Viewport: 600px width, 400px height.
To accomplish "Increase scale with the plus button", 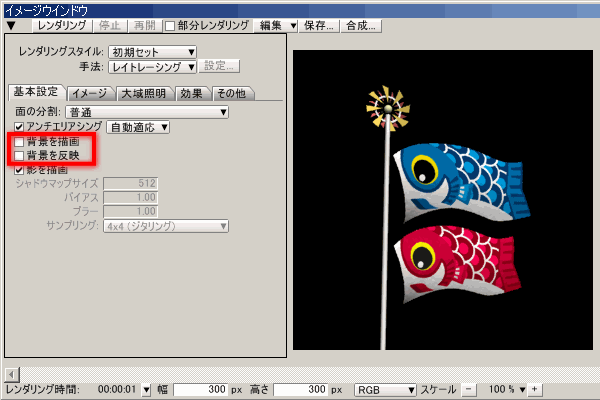I will (x=535, y=390).
